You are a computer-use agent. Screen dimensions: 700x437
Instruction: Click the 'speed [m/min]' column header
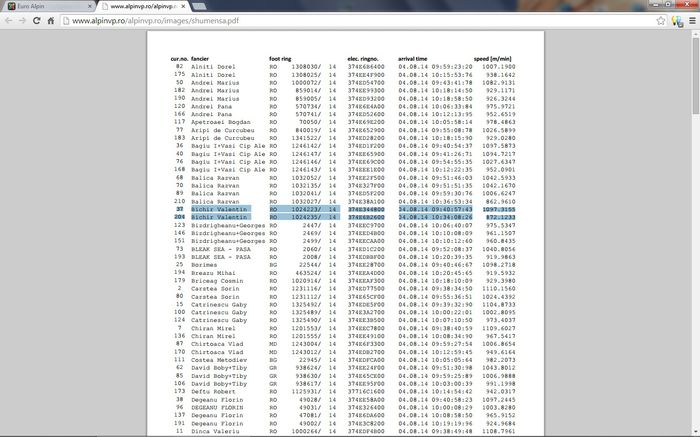pos(494,59)
